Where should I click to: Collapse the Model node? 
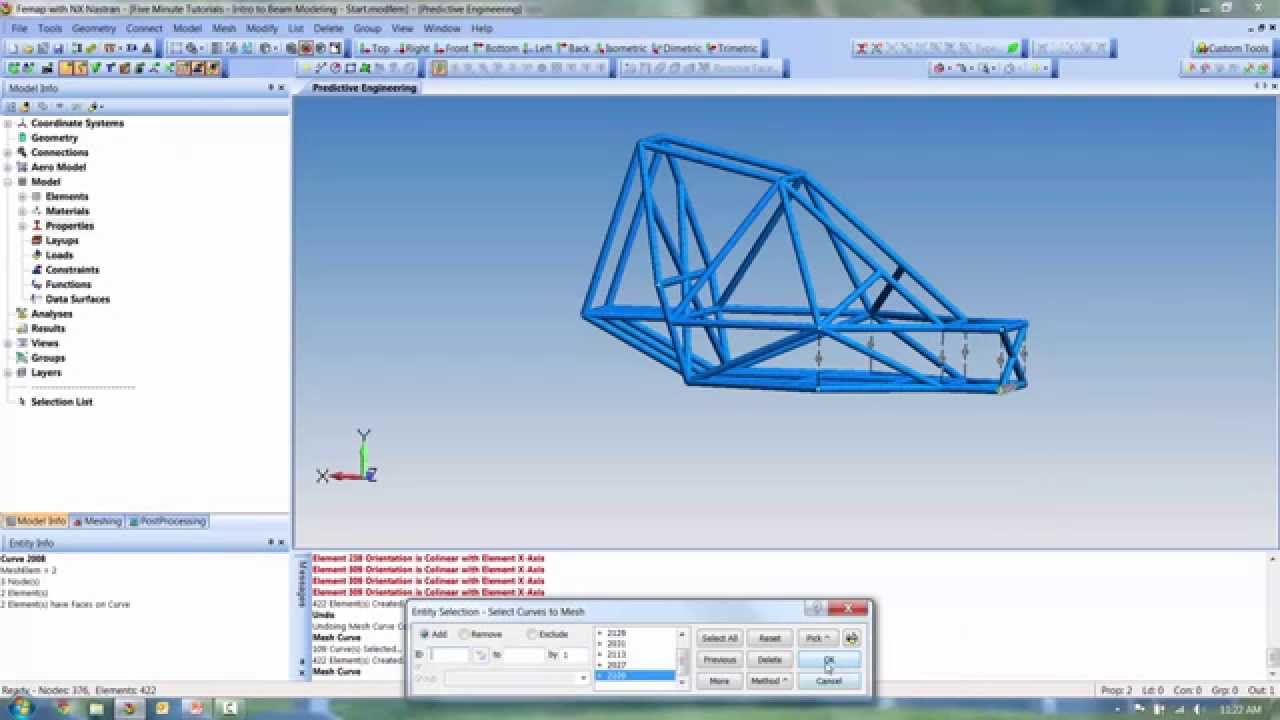click(x=8, y=182)
